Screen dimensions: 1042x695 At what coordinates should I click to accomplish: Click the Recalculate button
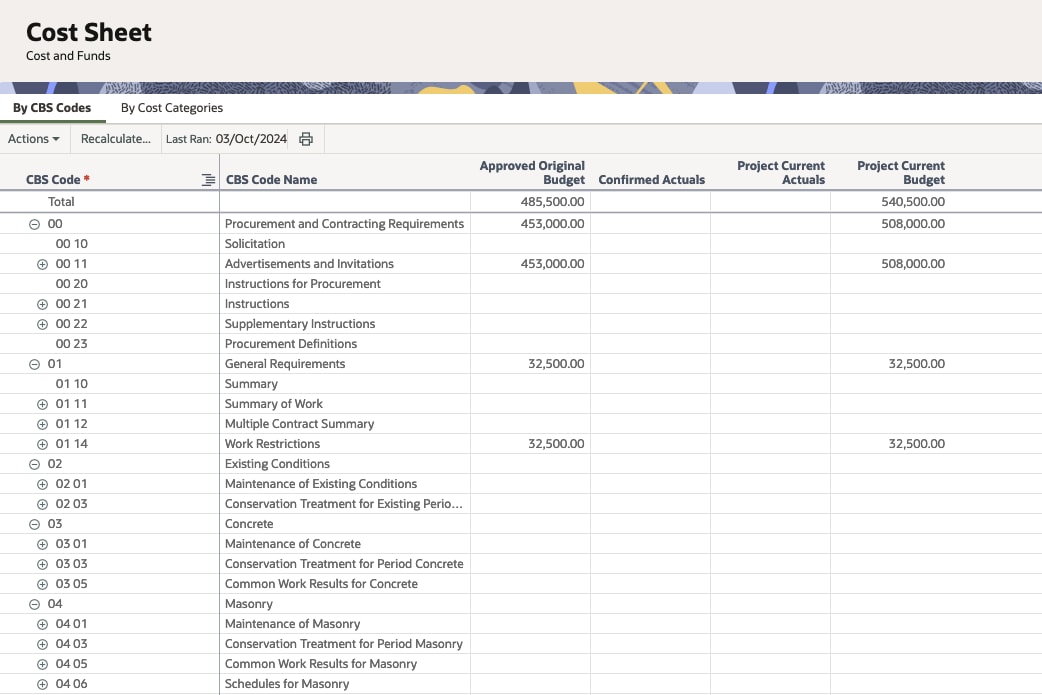pos(116,139)
